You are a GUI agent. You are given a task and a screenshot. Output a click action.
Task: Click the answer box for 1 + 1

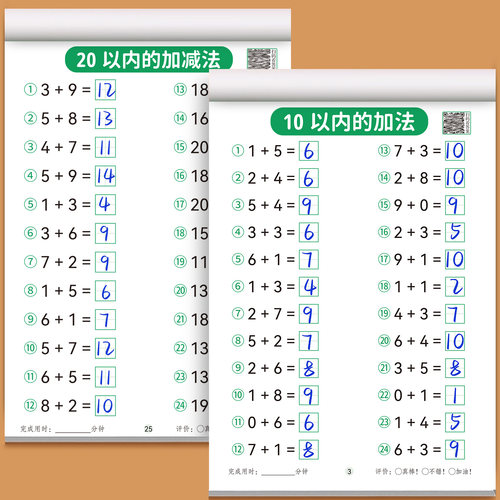(x=455, y=287)
